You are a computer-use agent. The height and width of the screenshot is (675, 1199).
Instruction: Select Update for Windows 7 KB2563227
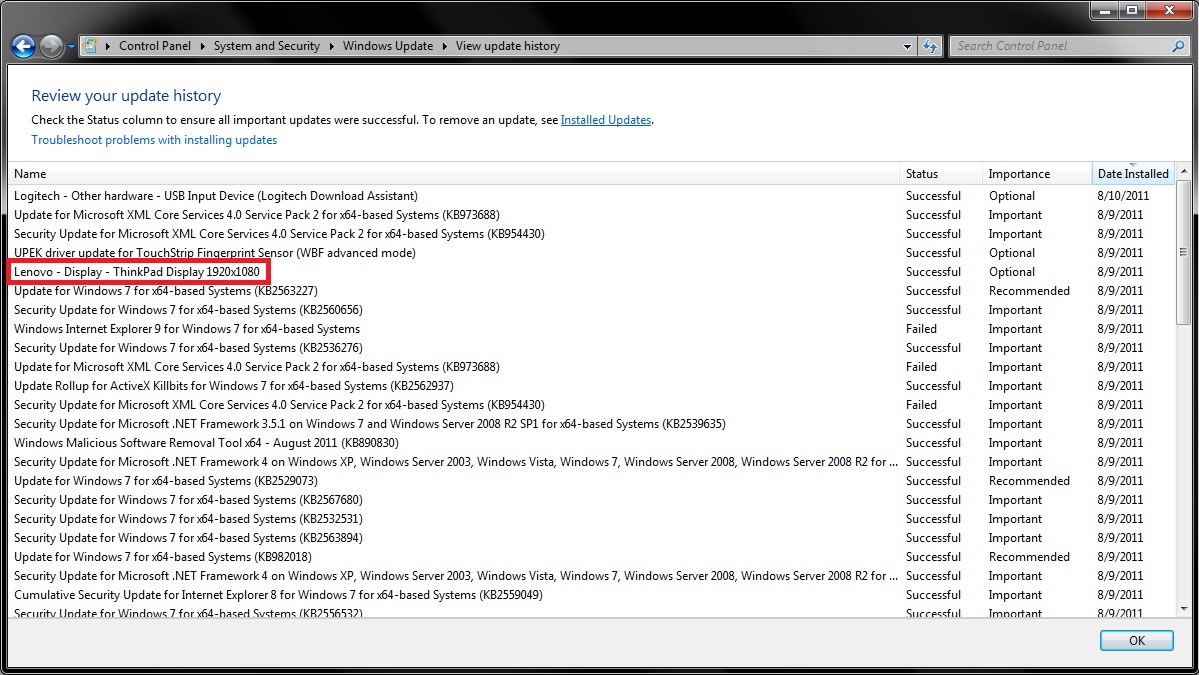[x=592, y=291]
